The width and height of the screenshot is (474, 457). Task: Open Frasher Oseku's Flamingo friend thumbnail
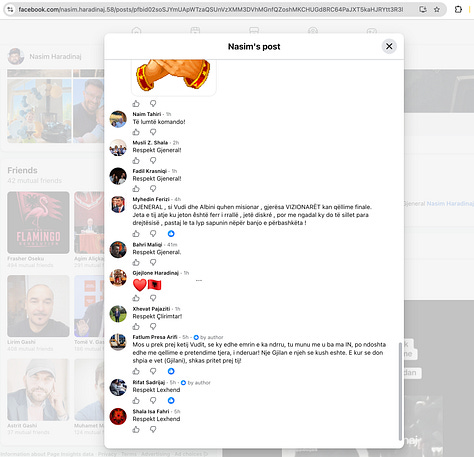pyautogui.click(x=38, y=223)
